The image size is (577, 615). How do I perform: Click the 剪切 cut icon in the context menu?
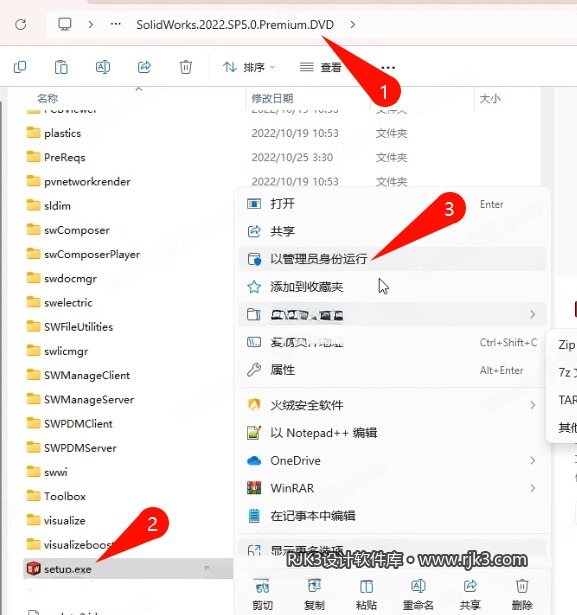[x=262, y=587]
